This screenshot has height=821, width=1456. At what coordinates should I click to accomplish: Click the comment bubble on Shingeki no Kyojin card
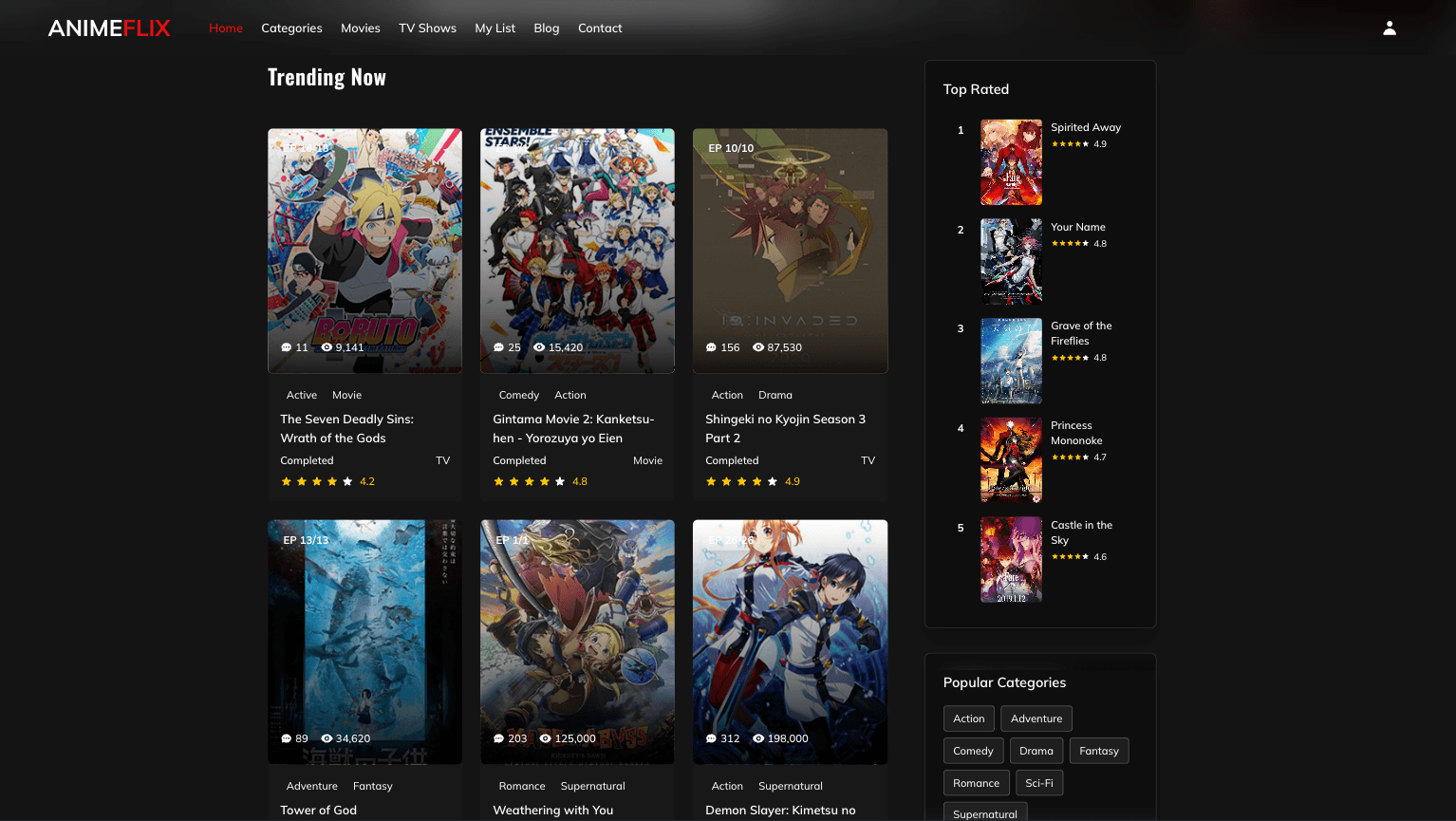tap(711, 347)
